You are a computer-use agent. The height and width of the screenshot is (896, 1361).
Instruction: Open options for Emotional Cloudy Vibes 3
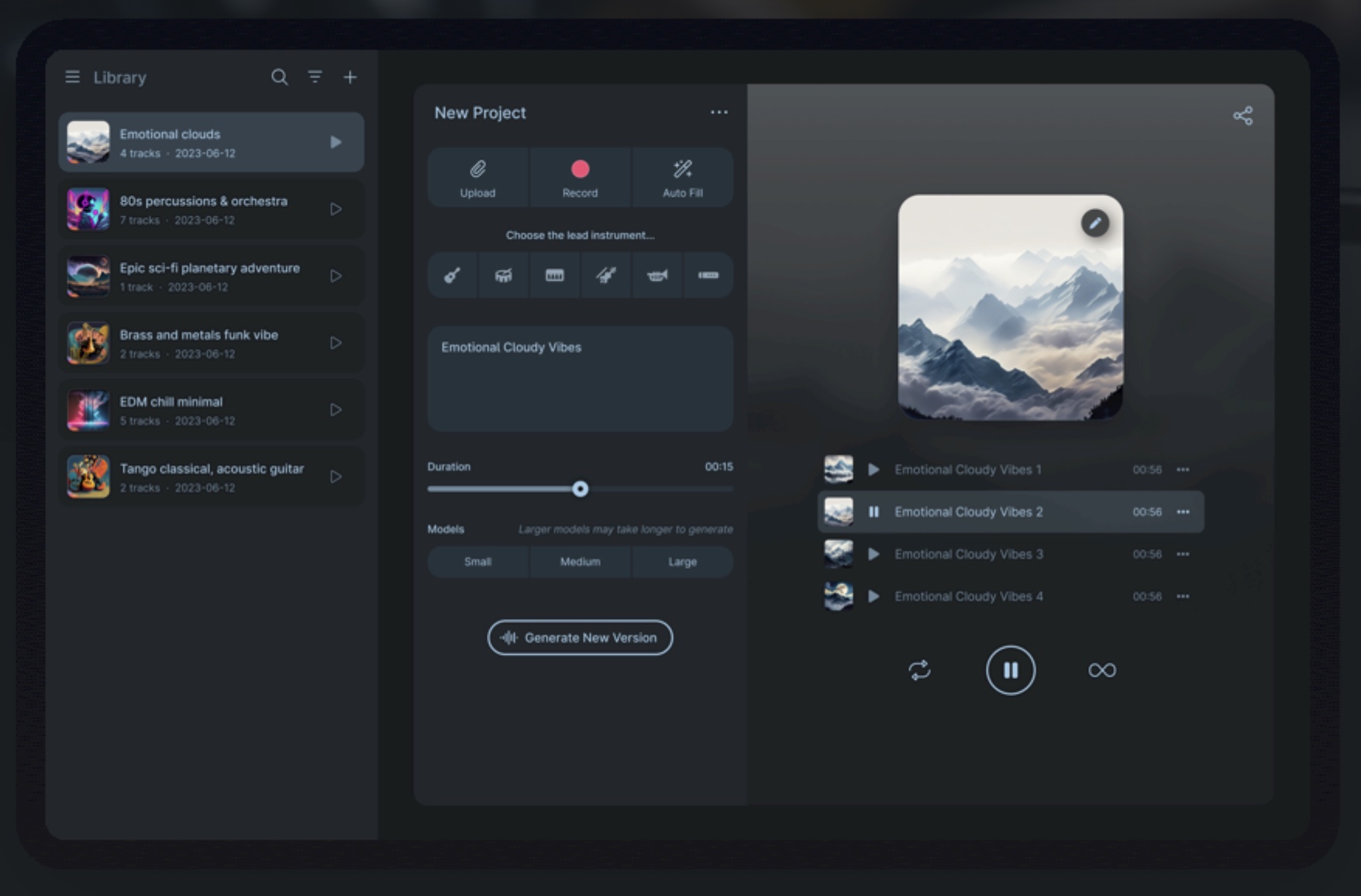[x=1183, y=554]
